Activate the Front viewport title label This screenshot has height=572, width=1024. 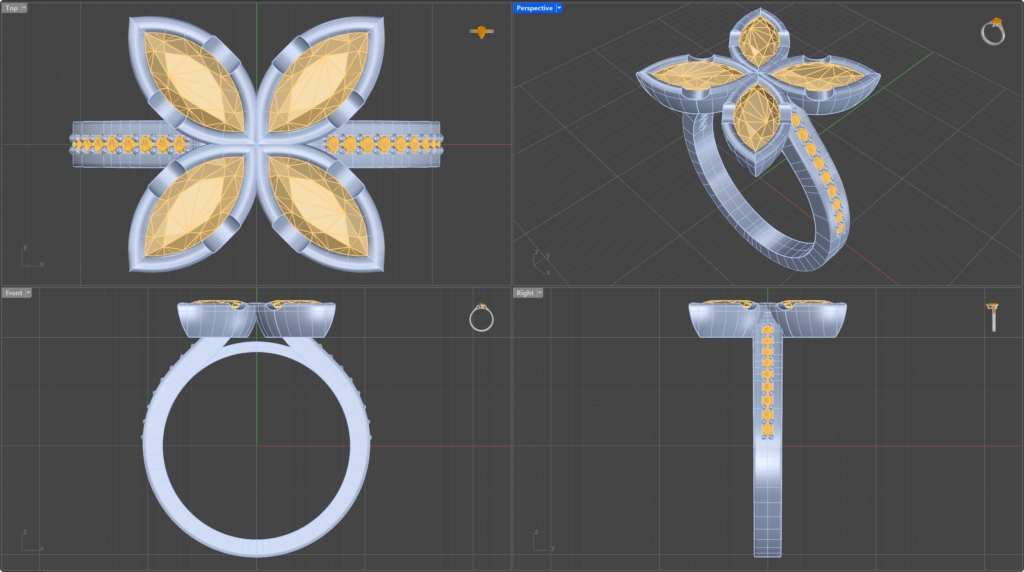click(x=13, y=293)
